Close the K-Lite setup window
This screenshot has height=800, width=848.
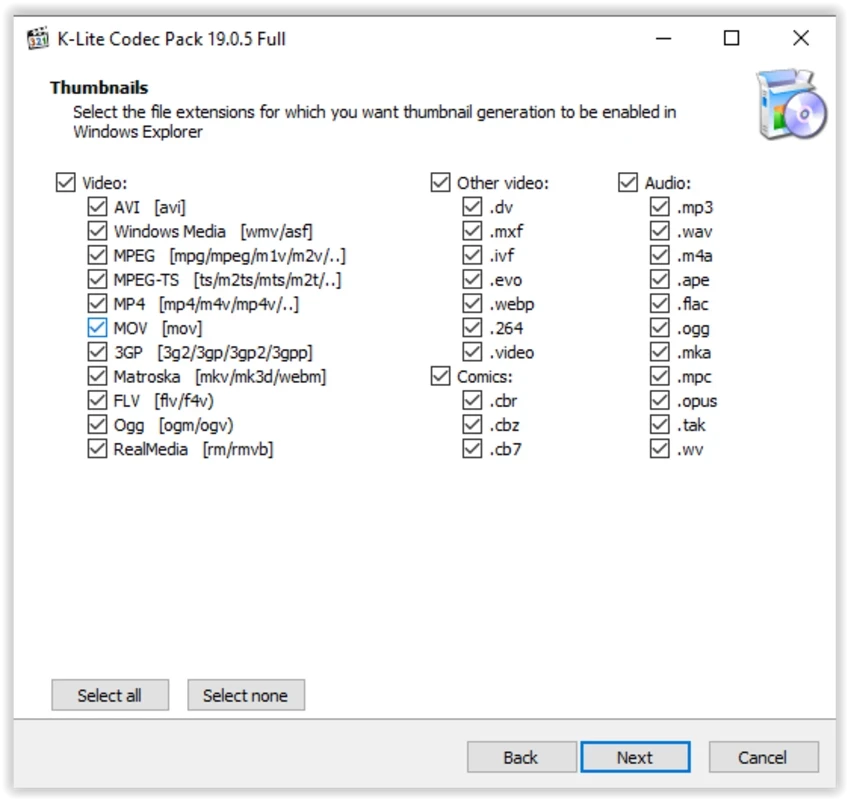click(800, 39)
